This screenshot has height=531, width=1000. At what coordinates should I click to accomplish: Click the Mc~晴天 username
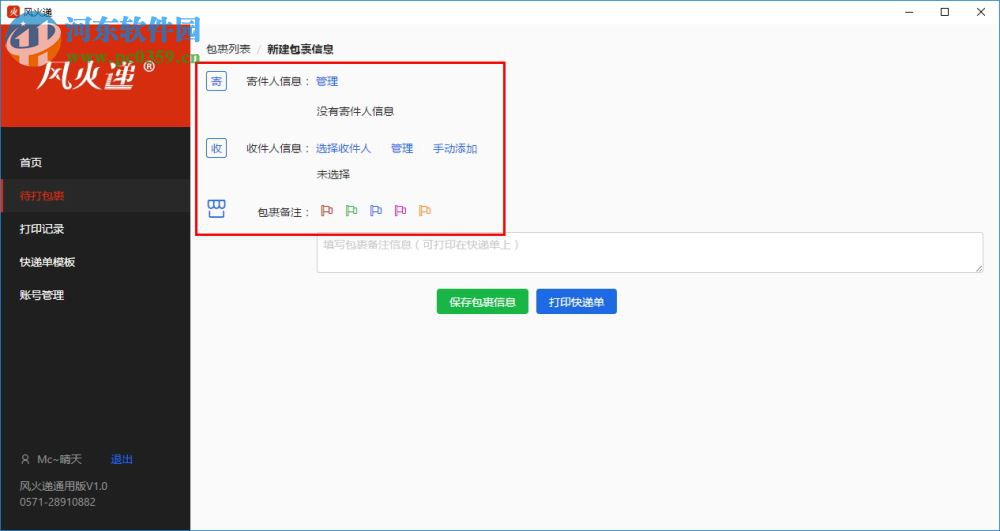pos(59,460)
